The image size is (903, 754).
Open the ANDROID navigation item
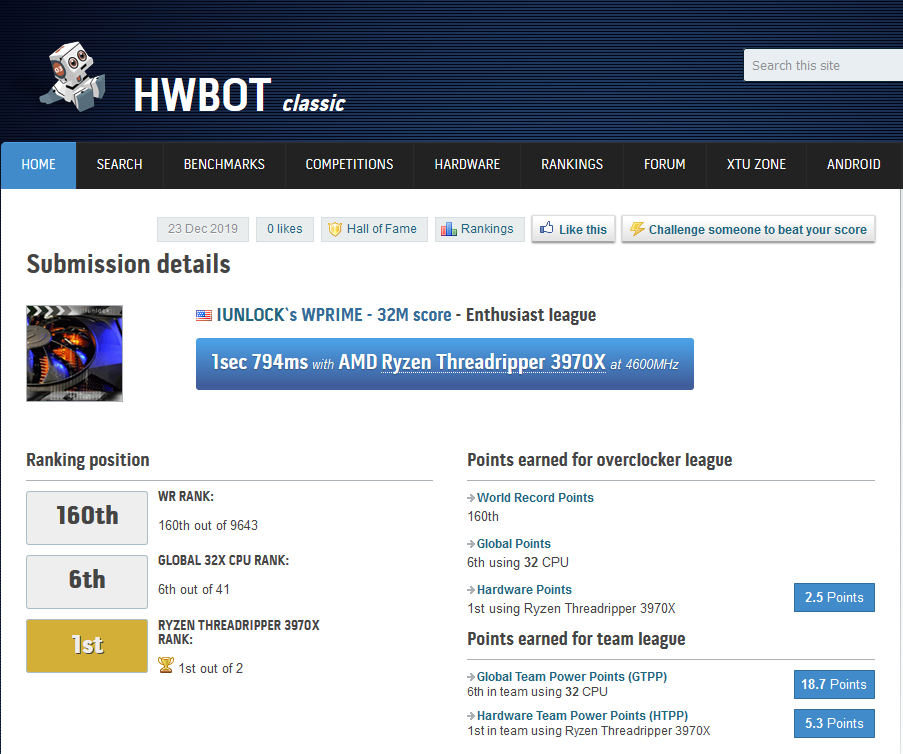point(853,165)
